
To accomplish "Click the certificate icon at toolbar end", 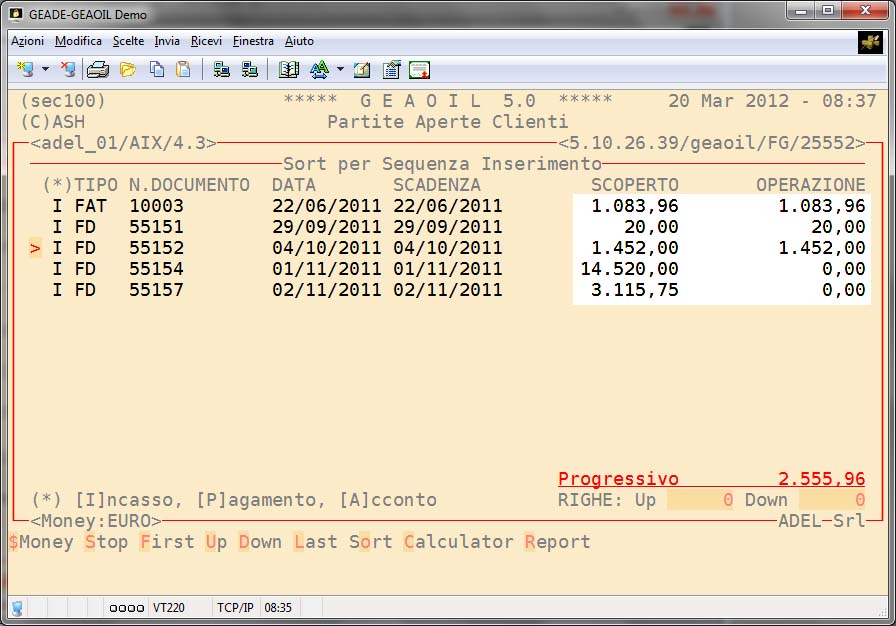I will pyautogui.click(x=419, y=70).
